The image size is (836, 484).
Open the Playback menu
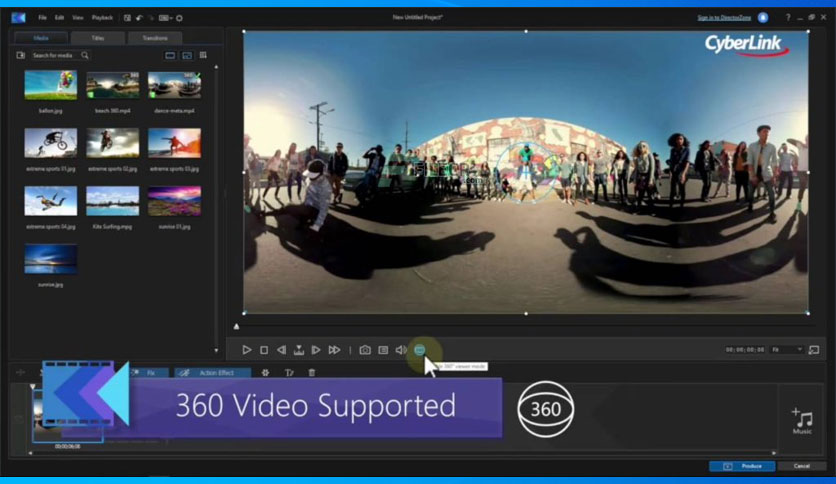[x=102, y=18]
